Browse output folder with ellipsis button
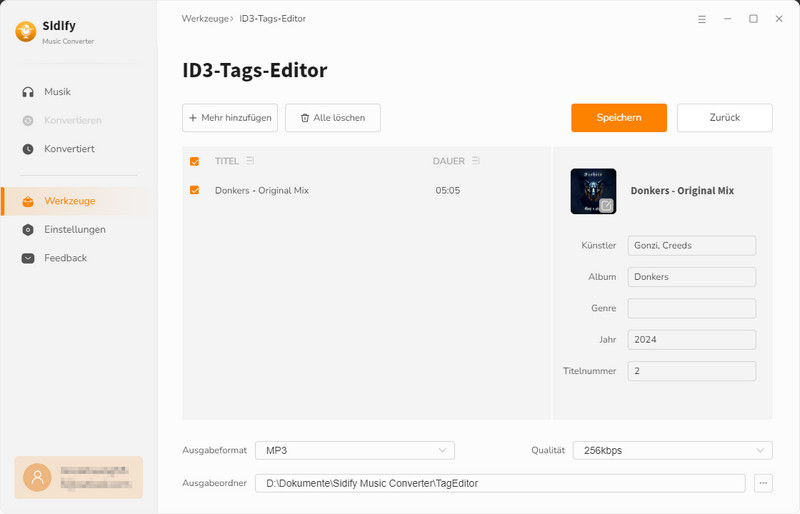 (763, 483)
